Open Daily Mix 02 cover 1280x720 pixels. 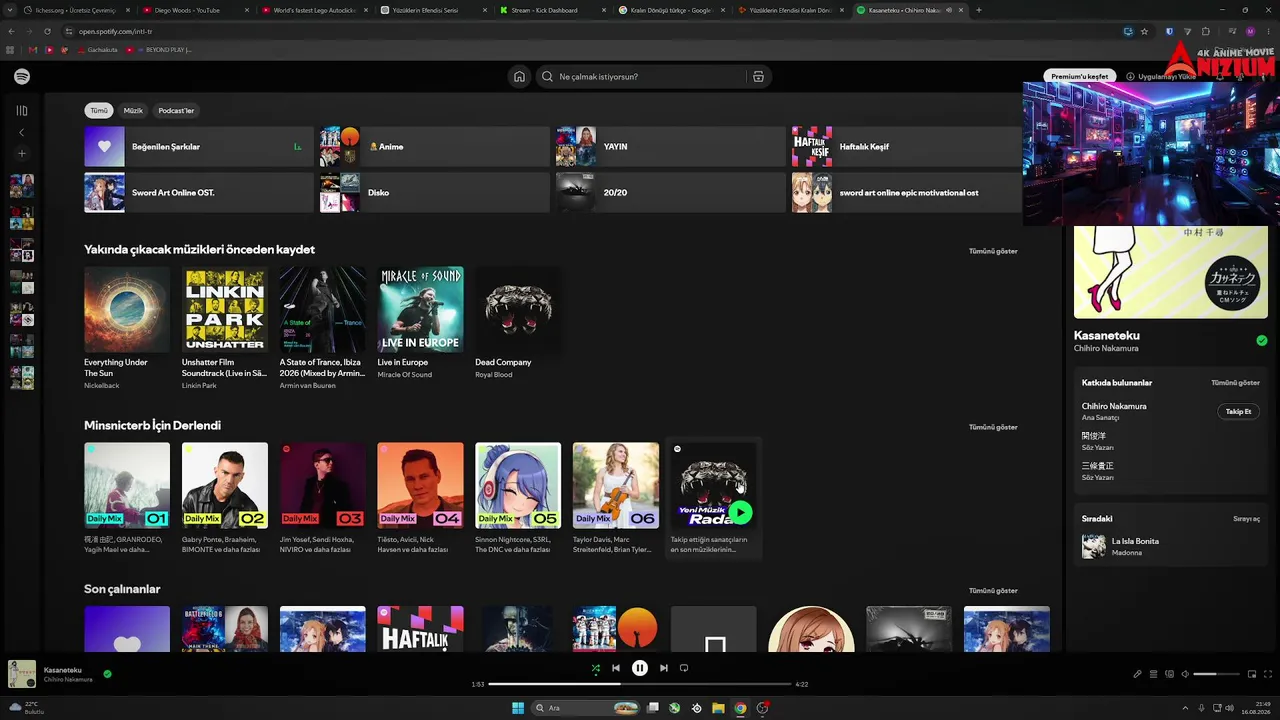(225, 486)
